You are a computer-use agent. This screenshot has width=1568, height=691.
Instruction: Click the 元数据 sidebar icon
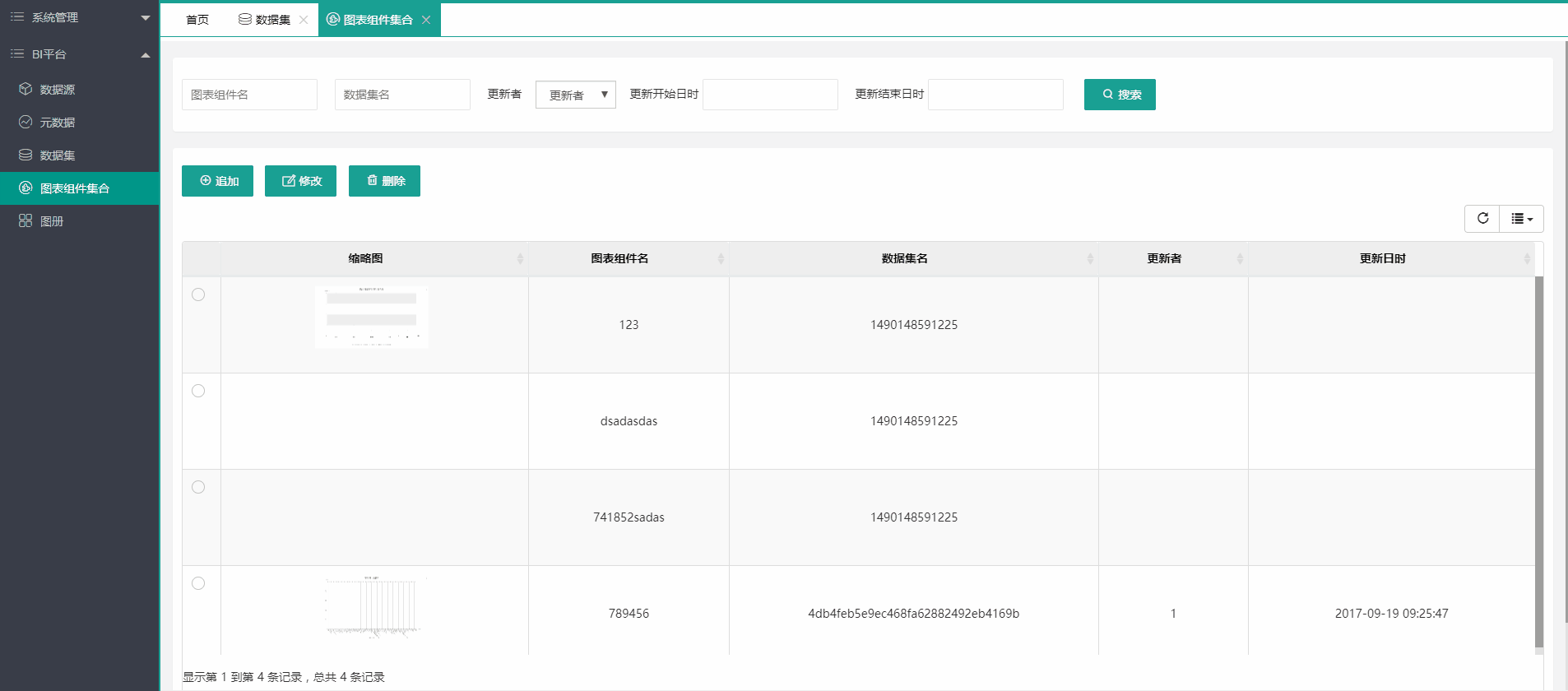coord(26,122)
